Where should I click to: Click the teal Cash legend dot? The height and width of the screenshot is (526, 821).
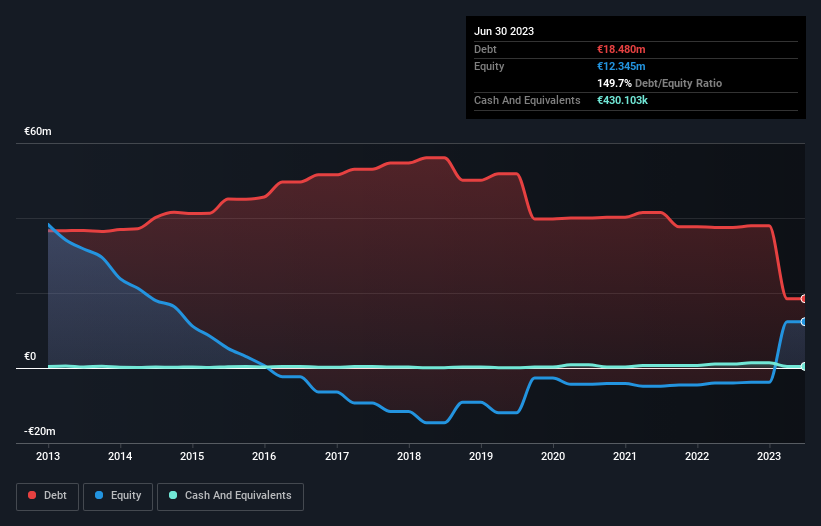point(173,495)
